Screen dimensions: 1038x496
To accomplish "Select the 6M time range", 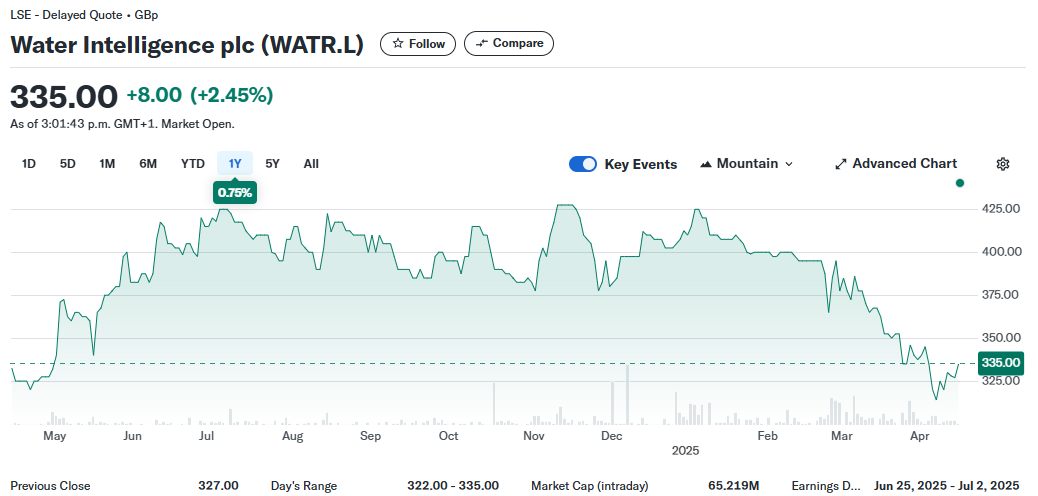I will 148,164.
